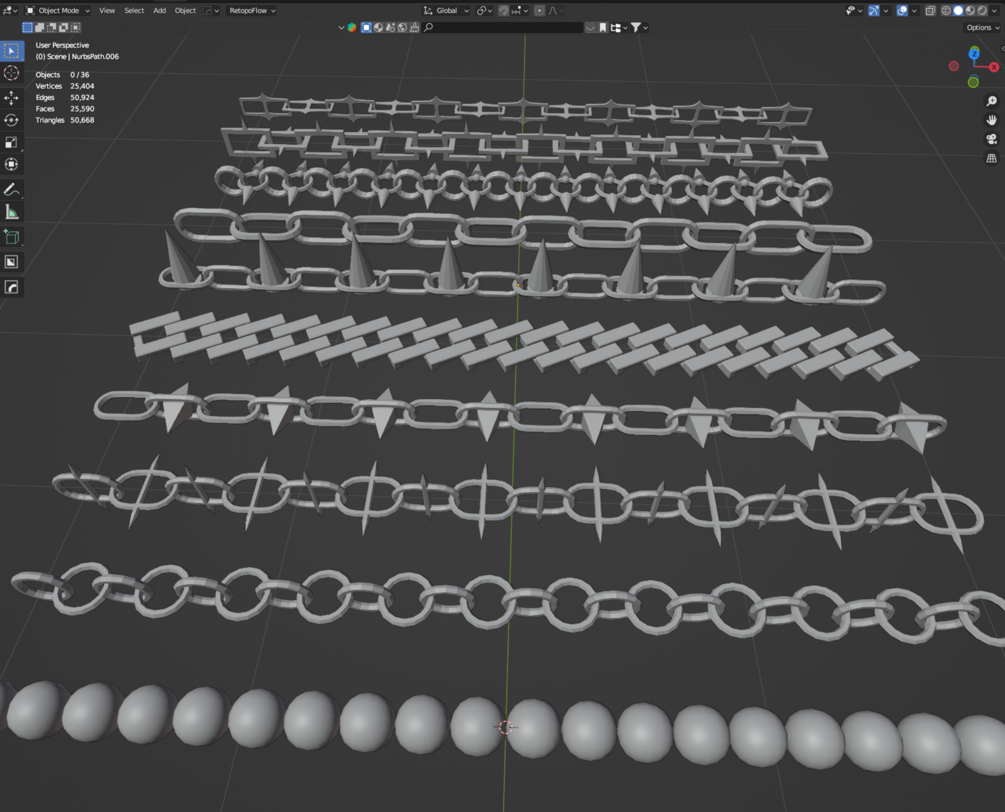Switch perspective/orthographic with grid icon

click(992, 158)
